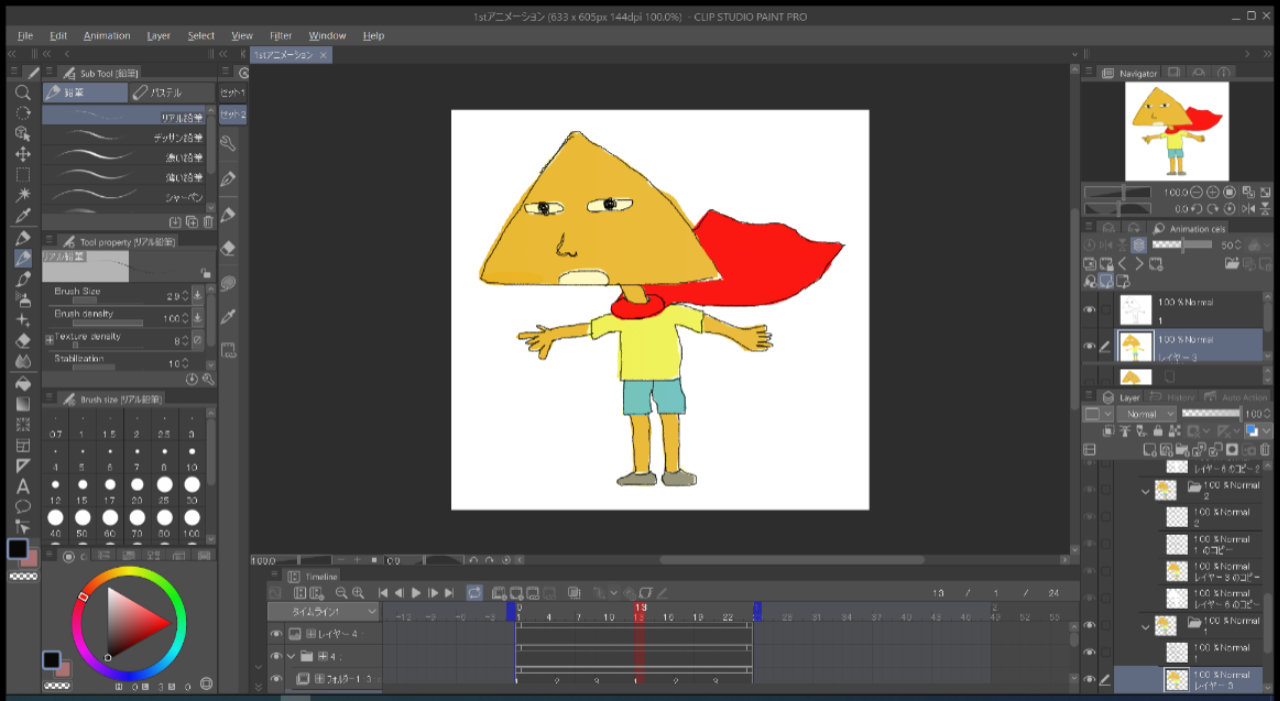Image resolution: width=1280 pixels, height=701 pixels.
Task: Choose the デッサン鉛筆 pencil brush
Action: click(x=125, y=137)
